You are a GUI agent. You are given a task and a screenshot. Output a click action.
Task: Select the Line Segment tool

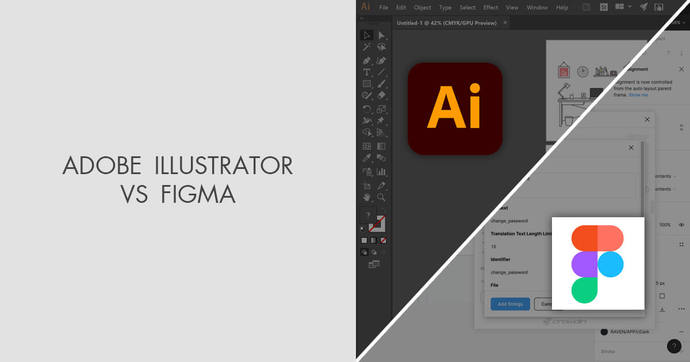381,73
